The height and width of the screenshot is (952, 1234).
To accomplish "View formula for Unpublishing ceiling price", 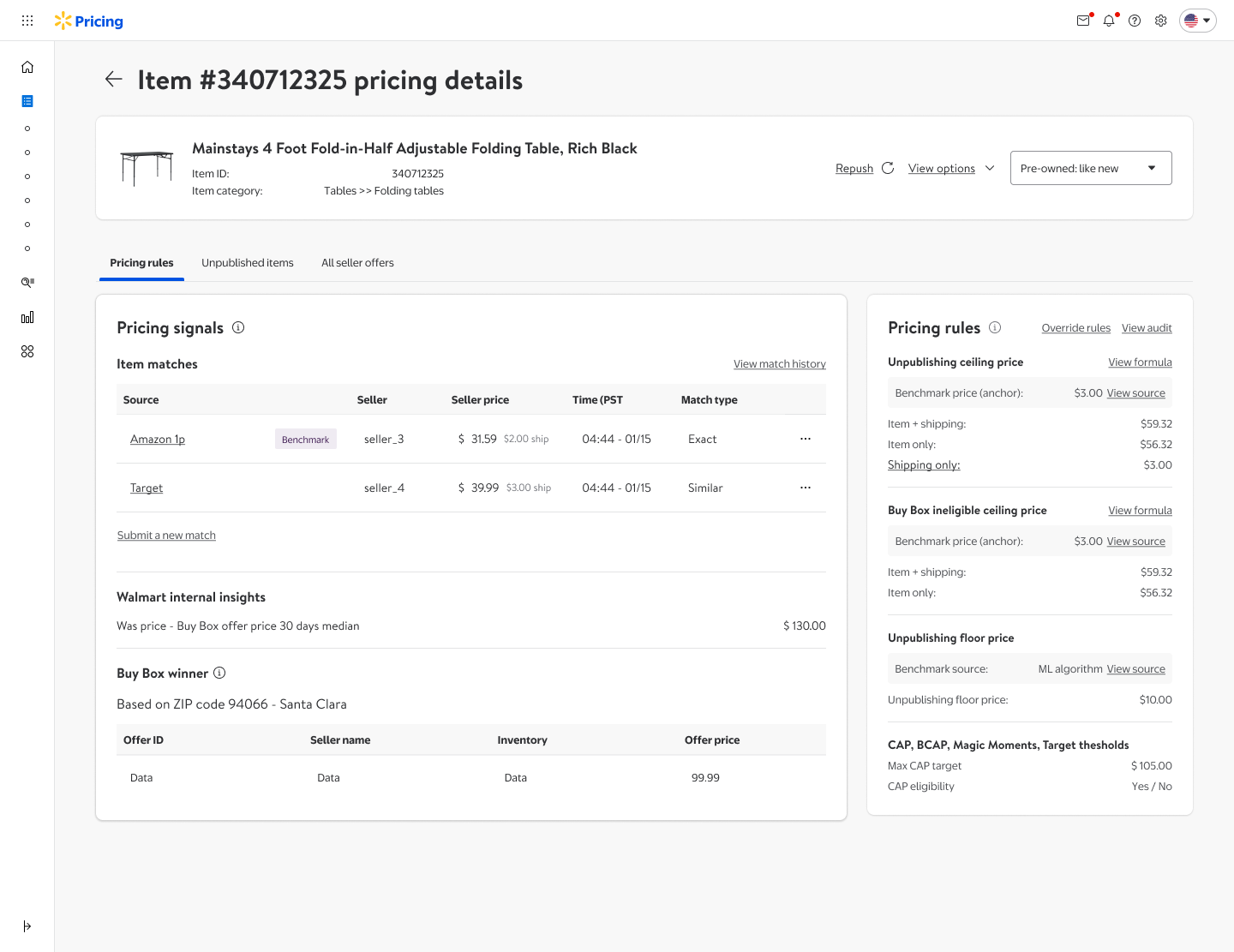I will click(x=1140, y=362).
